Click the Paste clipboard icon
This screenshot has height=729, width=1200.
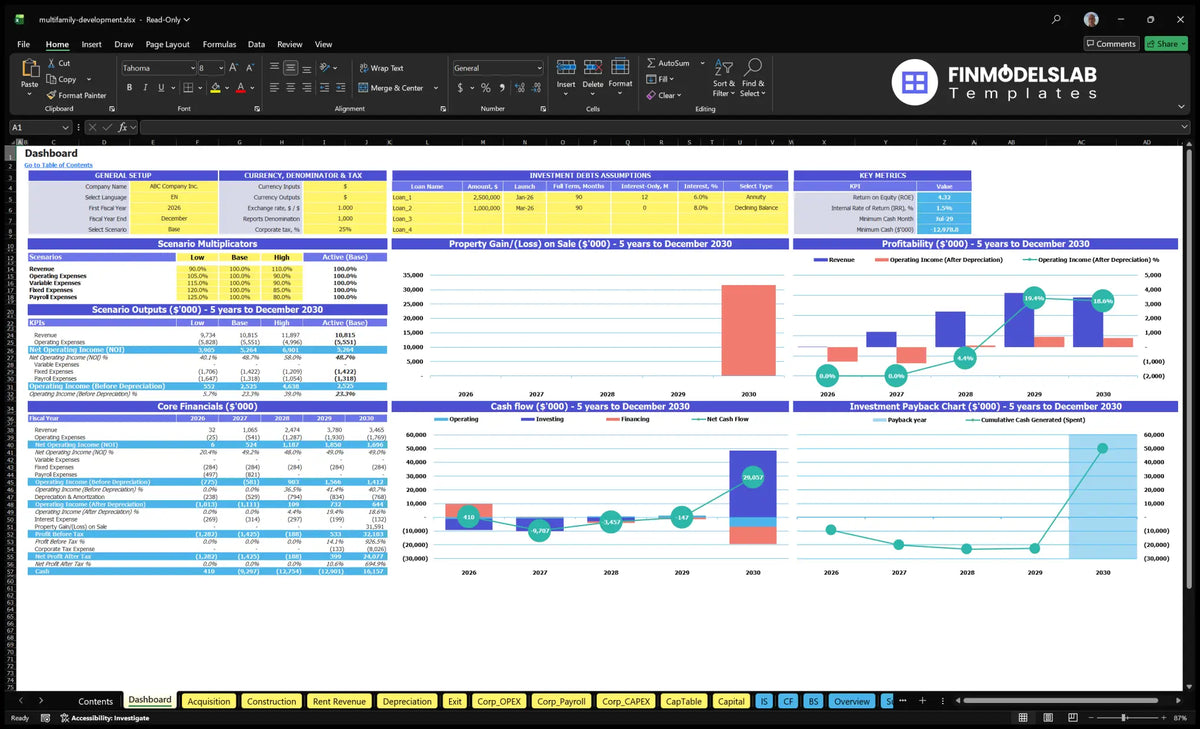tap(29, 69)
